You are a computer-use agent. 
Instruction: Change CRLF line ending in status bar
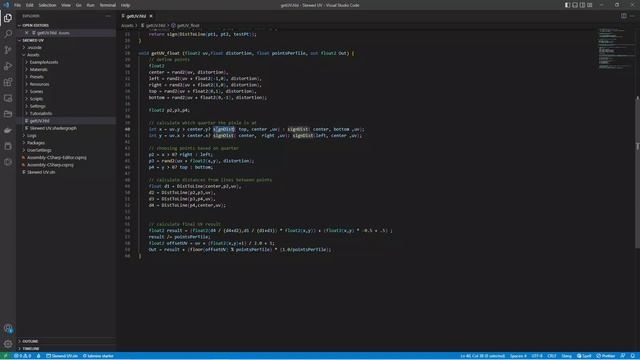tap(552, 356)
